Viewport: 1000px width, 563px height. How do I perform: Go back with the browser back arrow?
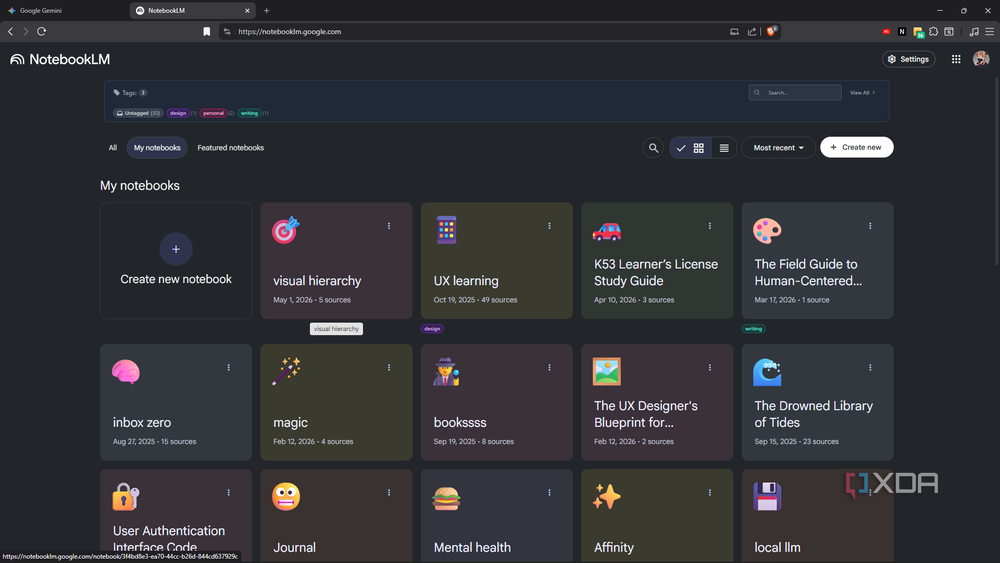coord(11,31)
